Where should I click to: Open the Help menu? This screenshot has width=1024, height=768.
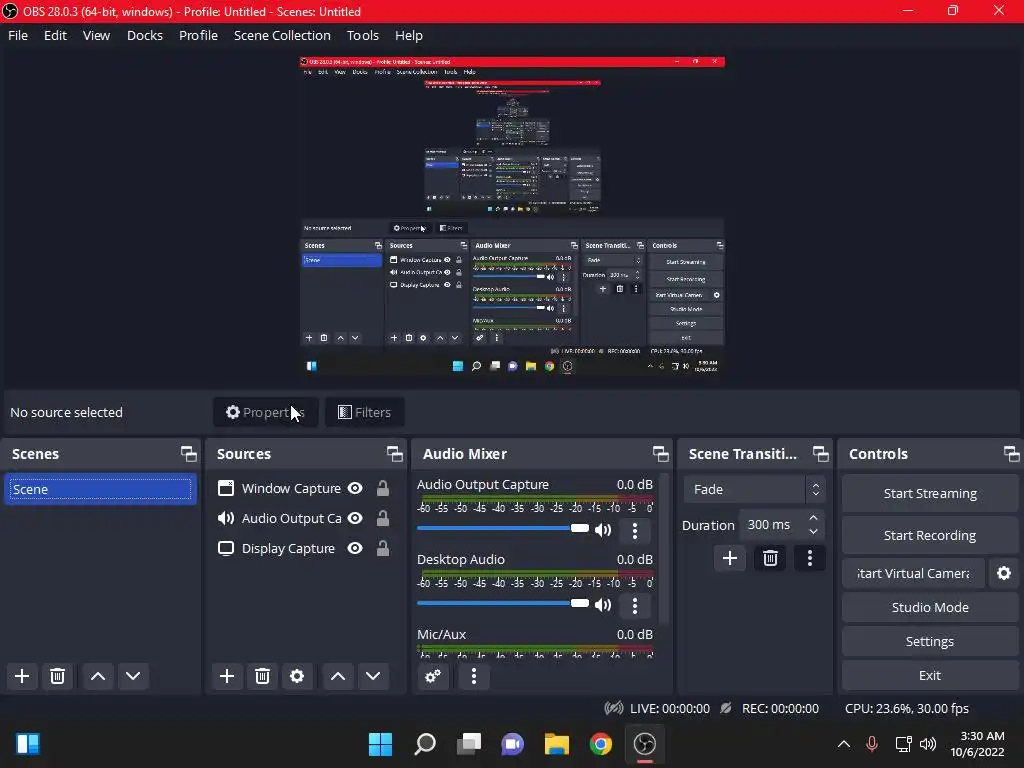click(x=409, y=35)
